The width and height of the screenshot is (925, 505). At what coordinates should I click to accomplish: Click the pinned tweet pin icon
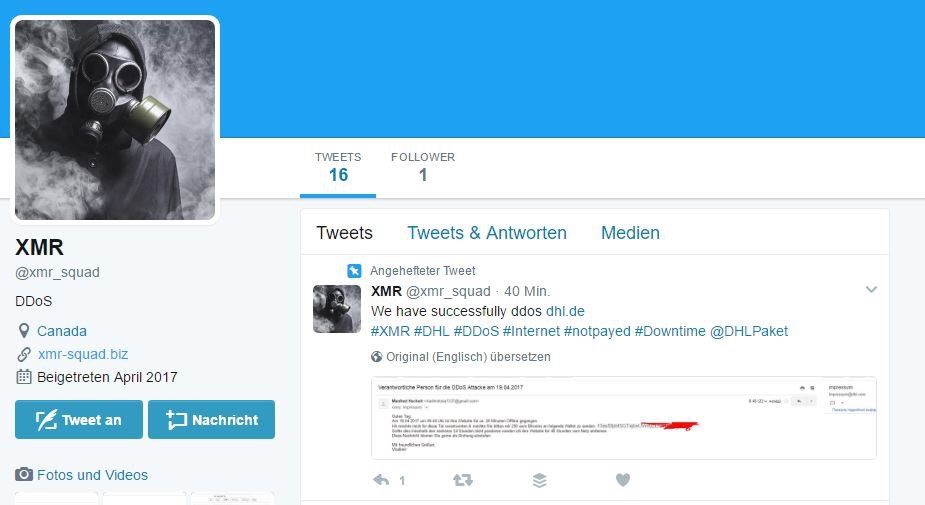354,271
